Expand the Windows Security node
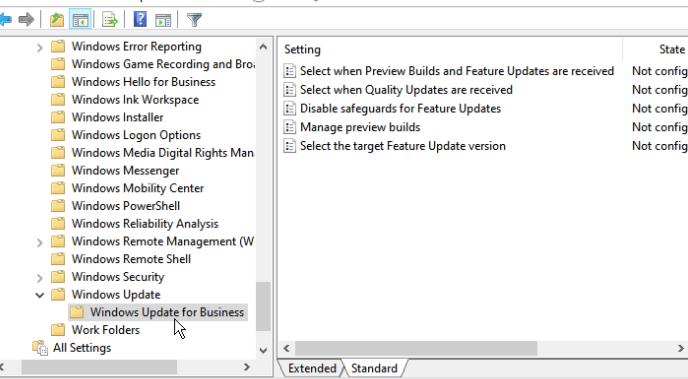The height and width of the screenshot is (379, 688). (39, 277)
